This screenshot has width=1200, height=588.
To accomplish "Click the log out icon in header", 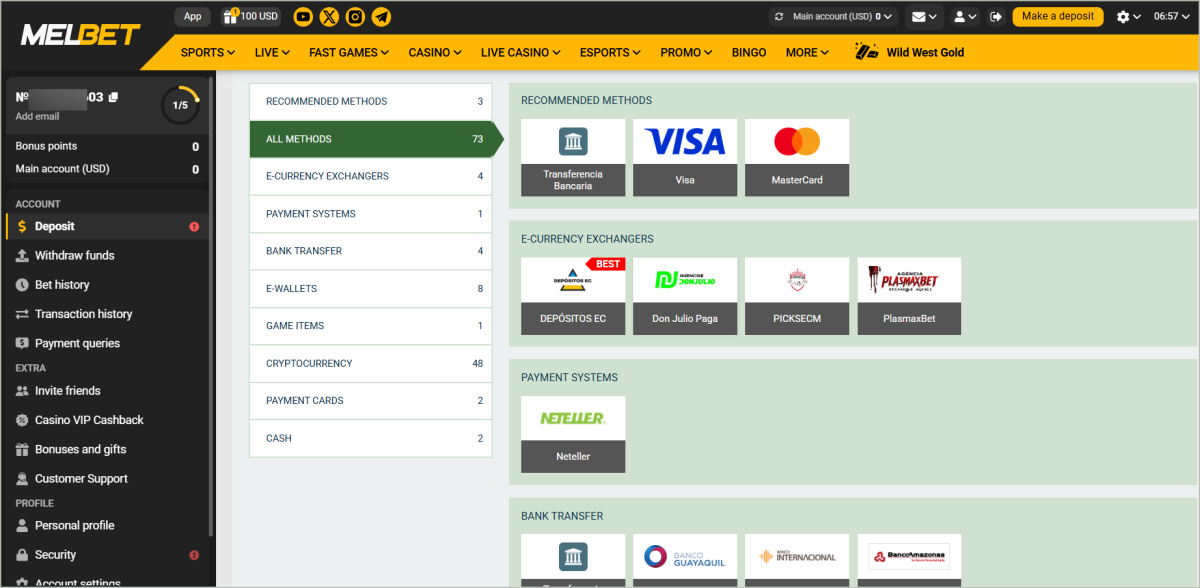I will click(996, 17).
